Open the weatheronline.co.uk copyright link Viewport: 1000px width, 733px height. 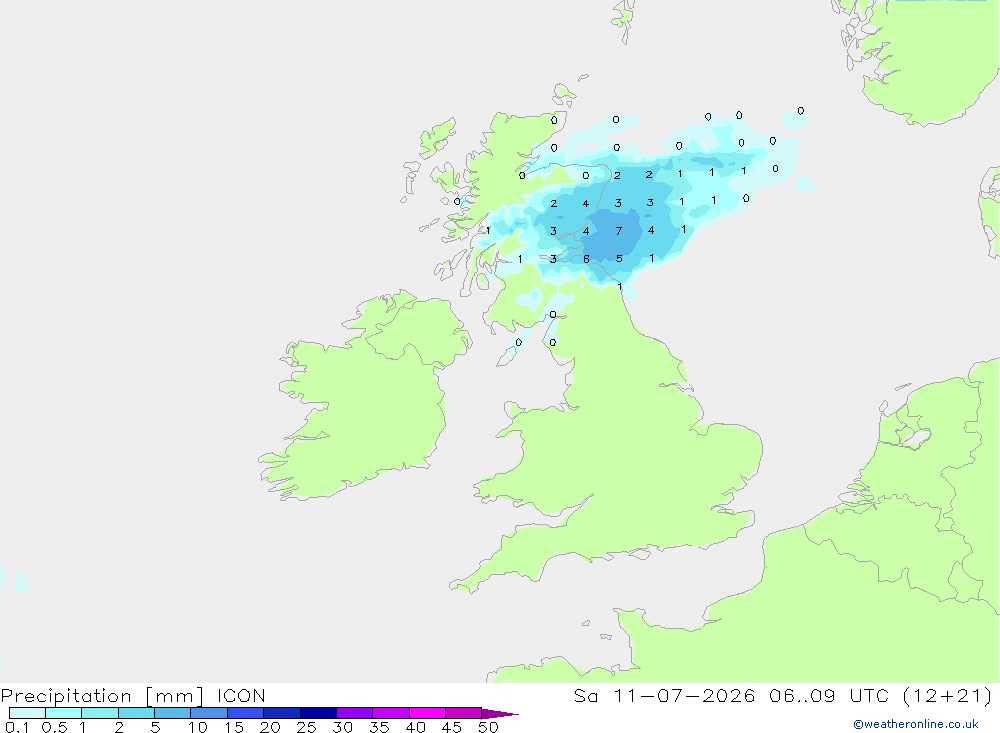pyautogui.click(x=916, y=724)
